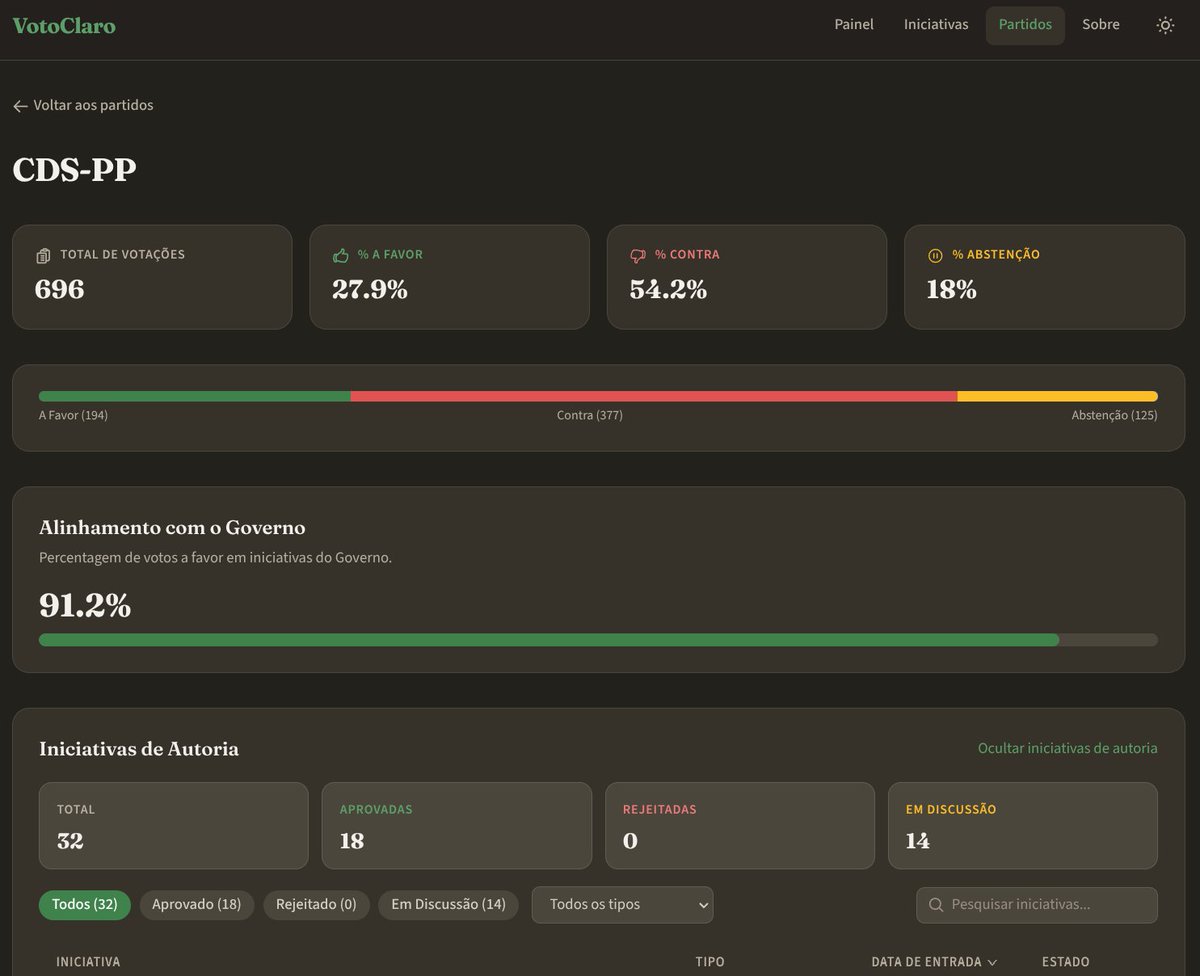Viewport: 1200px width, 976px height.
Task: Sort by Data de Entrada column
Action: (x=934, y=962)
